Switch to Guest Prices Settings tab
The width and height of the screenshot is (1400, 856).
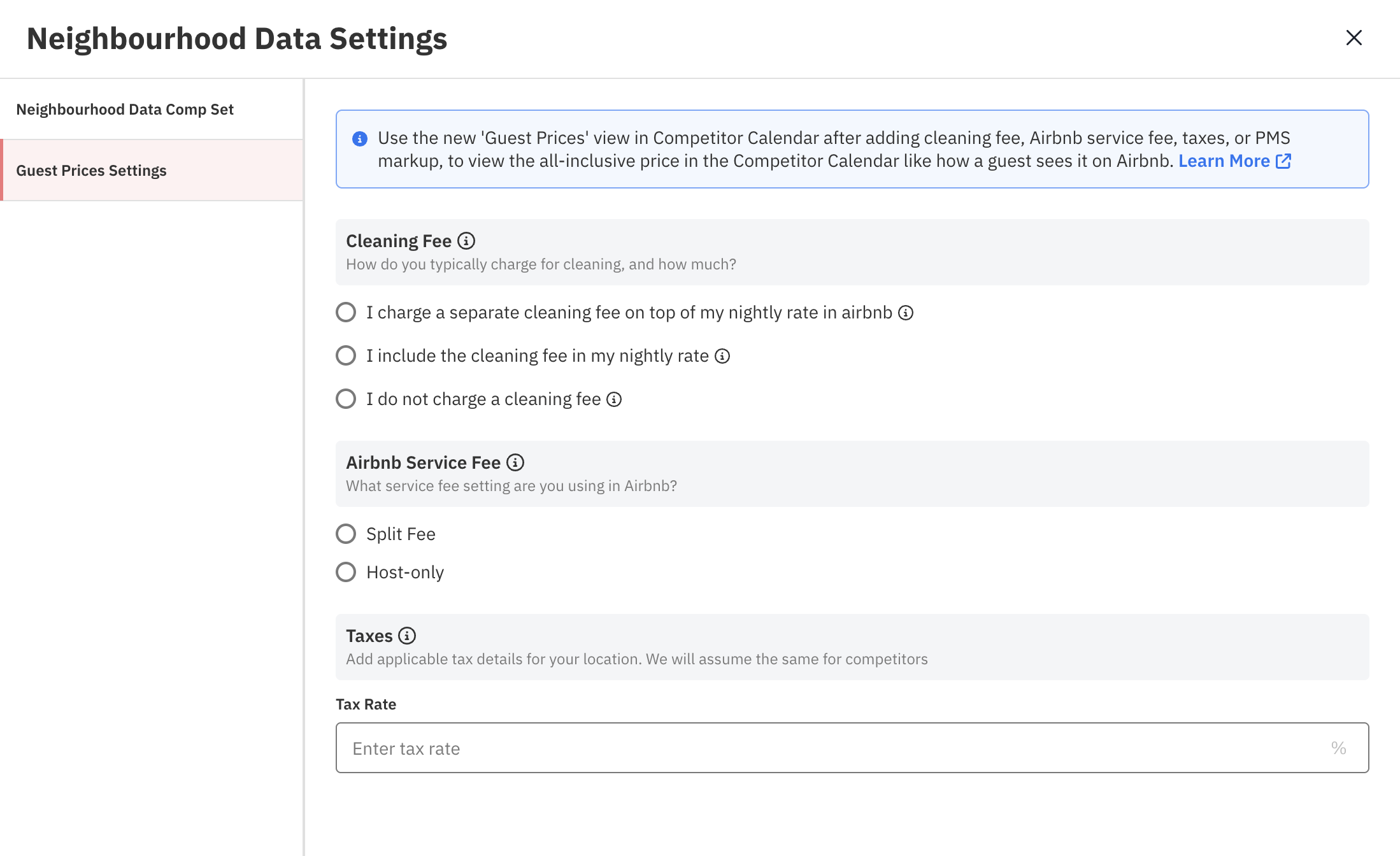pyautogui.click(x=91, y=171)
